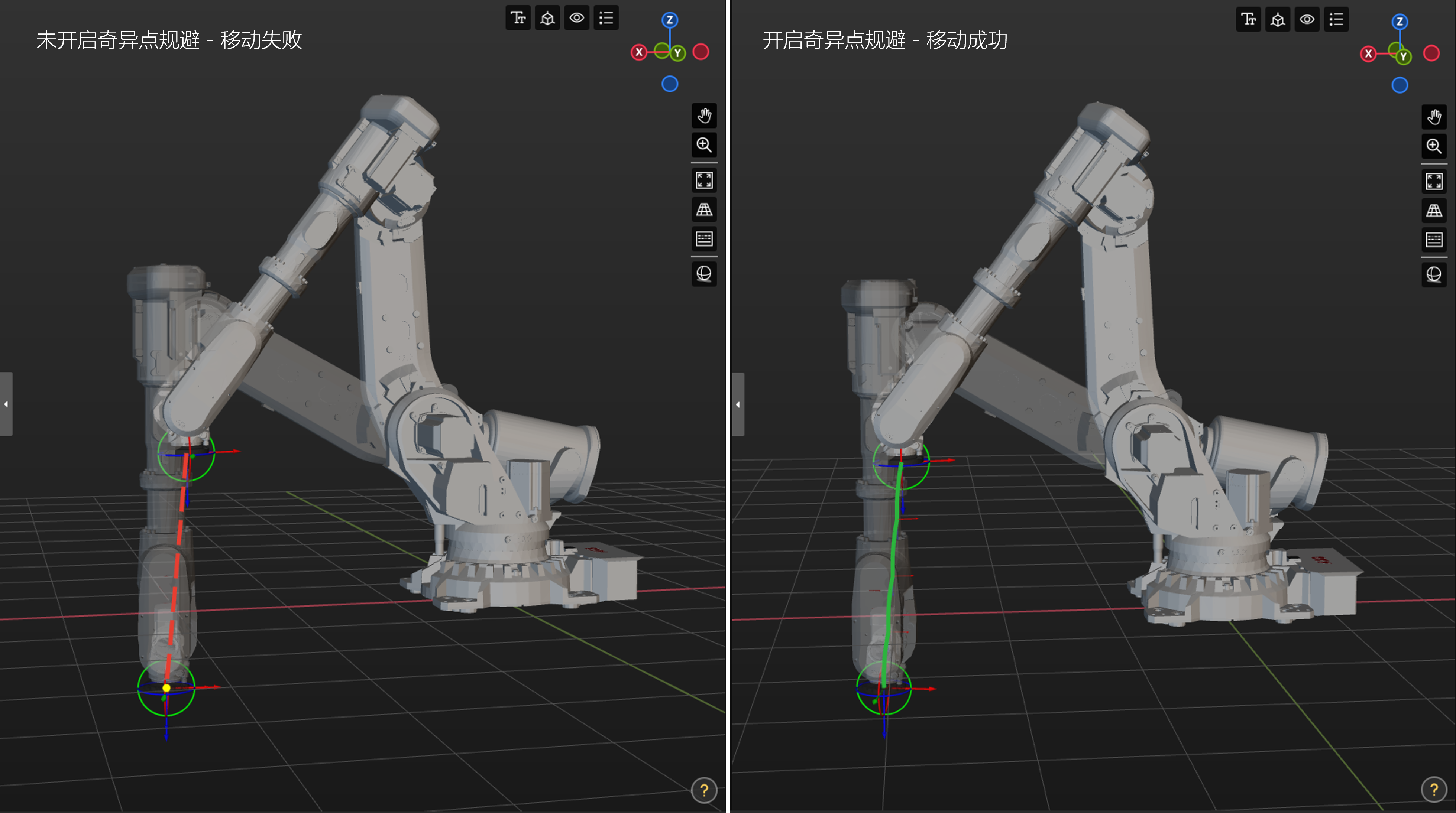The image size is (1456, 813).
Task: Click the orbit globe icon
Action: coord(704,273)
